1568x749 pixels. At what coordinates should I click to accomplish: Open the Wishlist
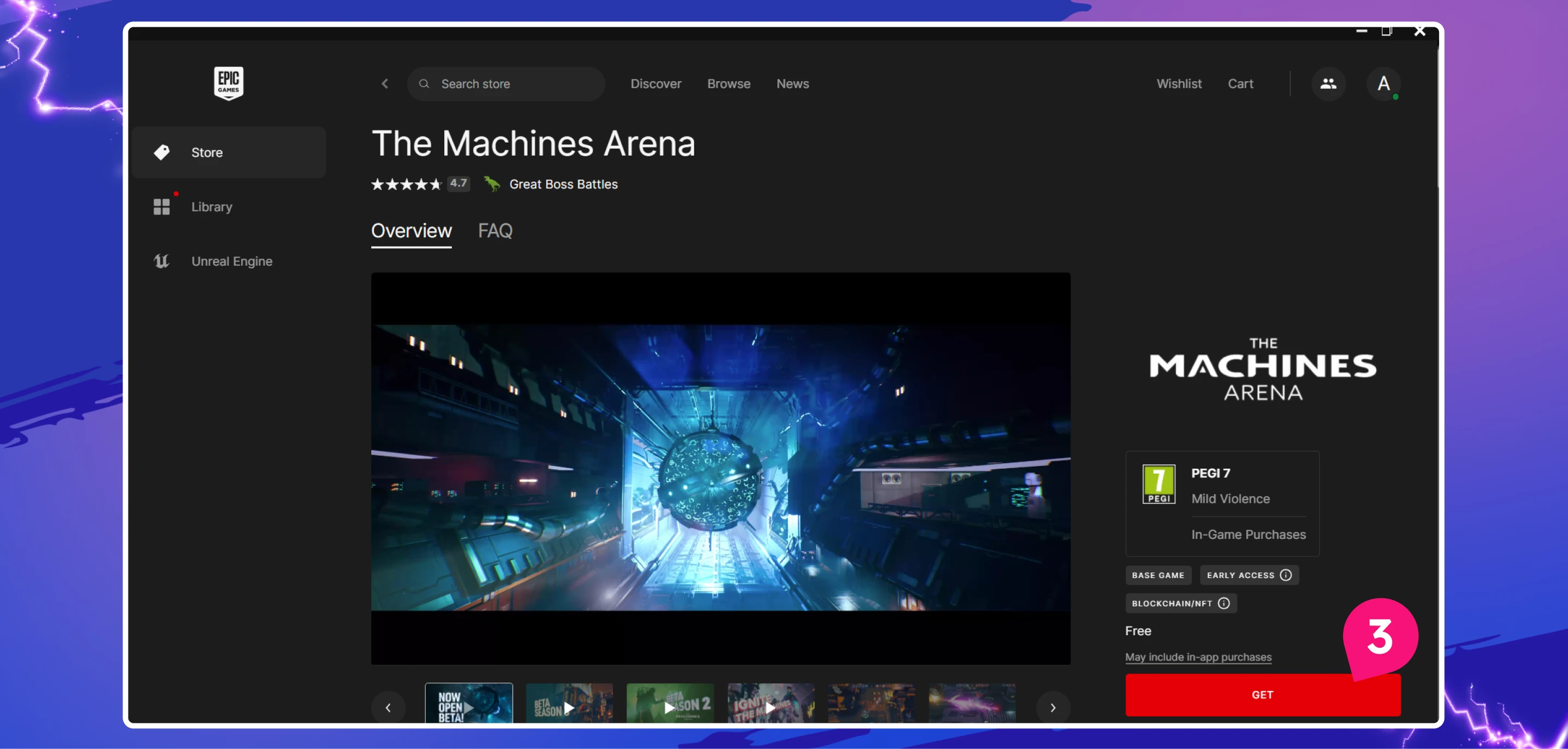[1179, 83]
